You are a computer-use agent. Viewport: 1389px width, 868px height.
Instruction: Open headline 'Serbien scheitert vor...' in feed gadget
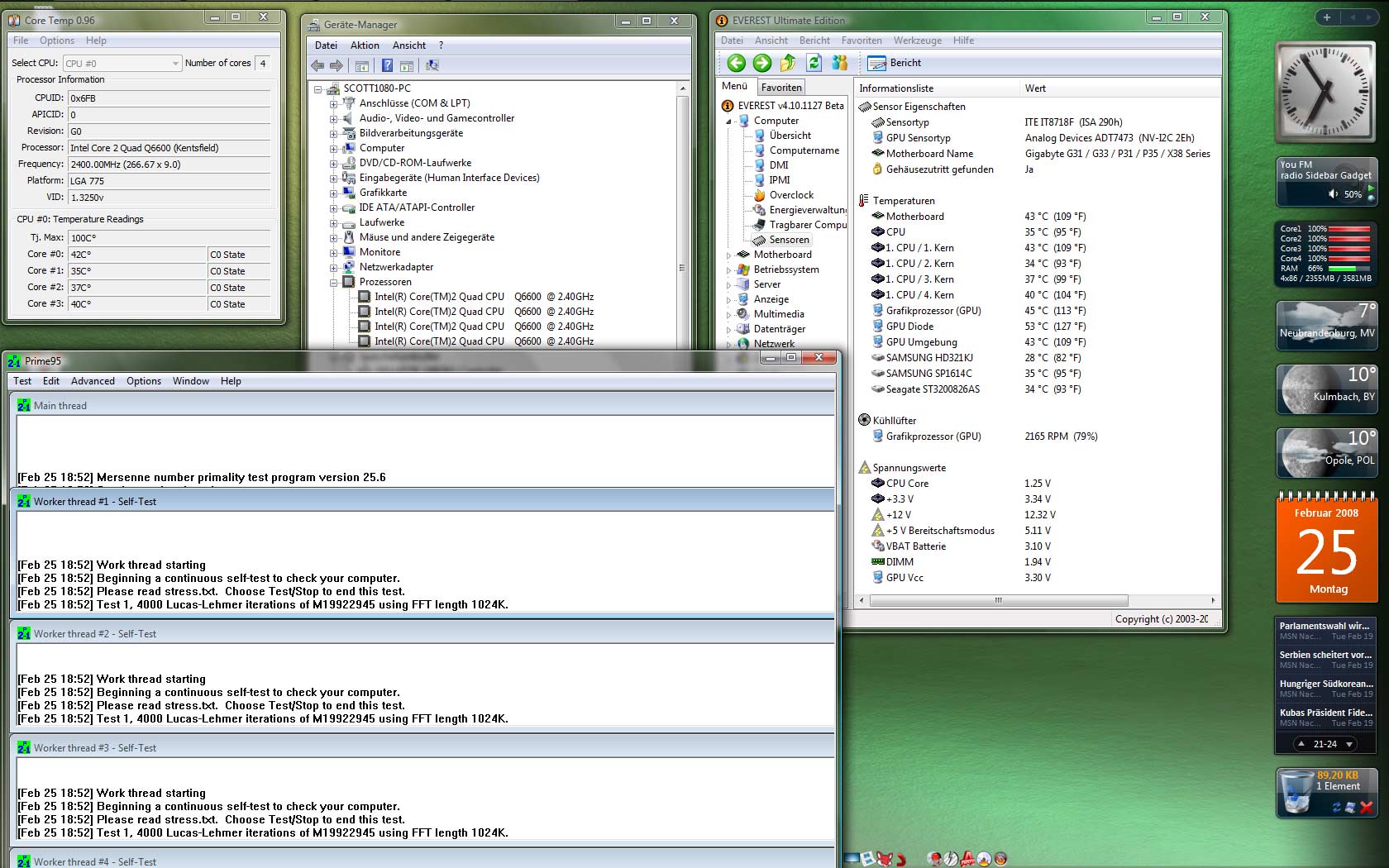pos(1325,655)
